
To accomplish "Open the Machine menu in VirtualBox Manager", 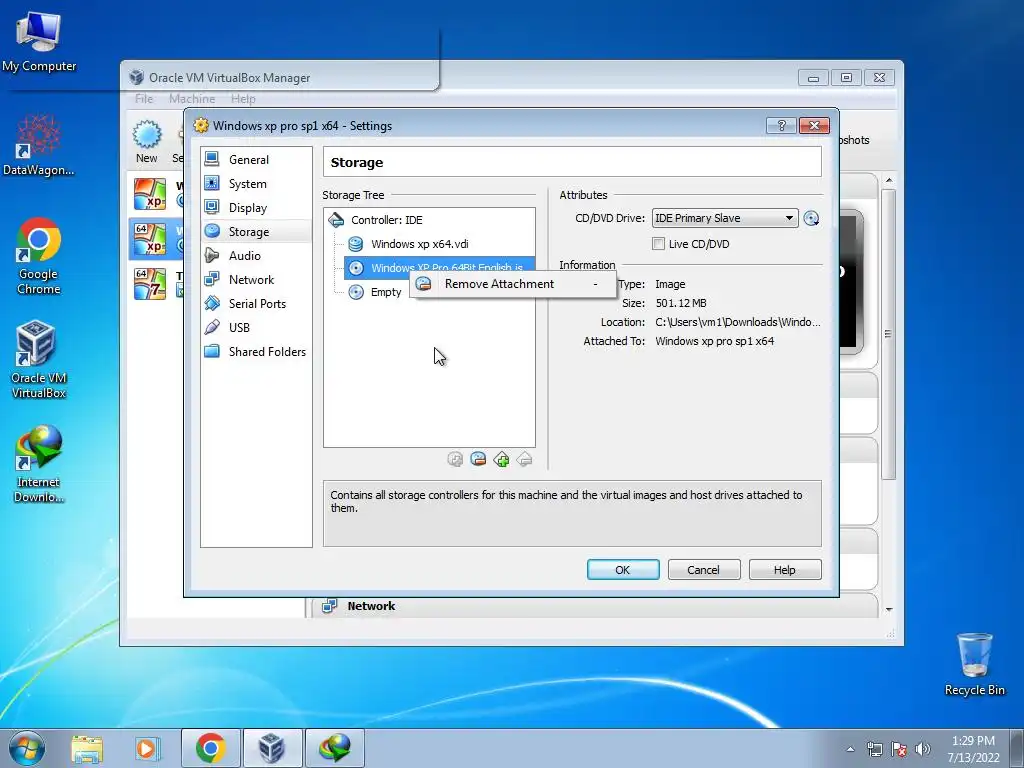I will click(x=192, y=99).
